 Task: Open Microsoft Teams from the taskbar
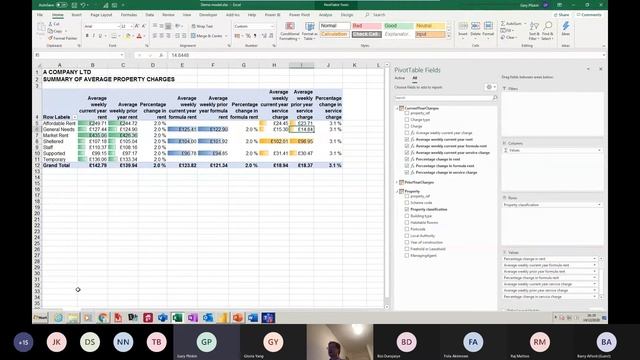click(268, 318)
